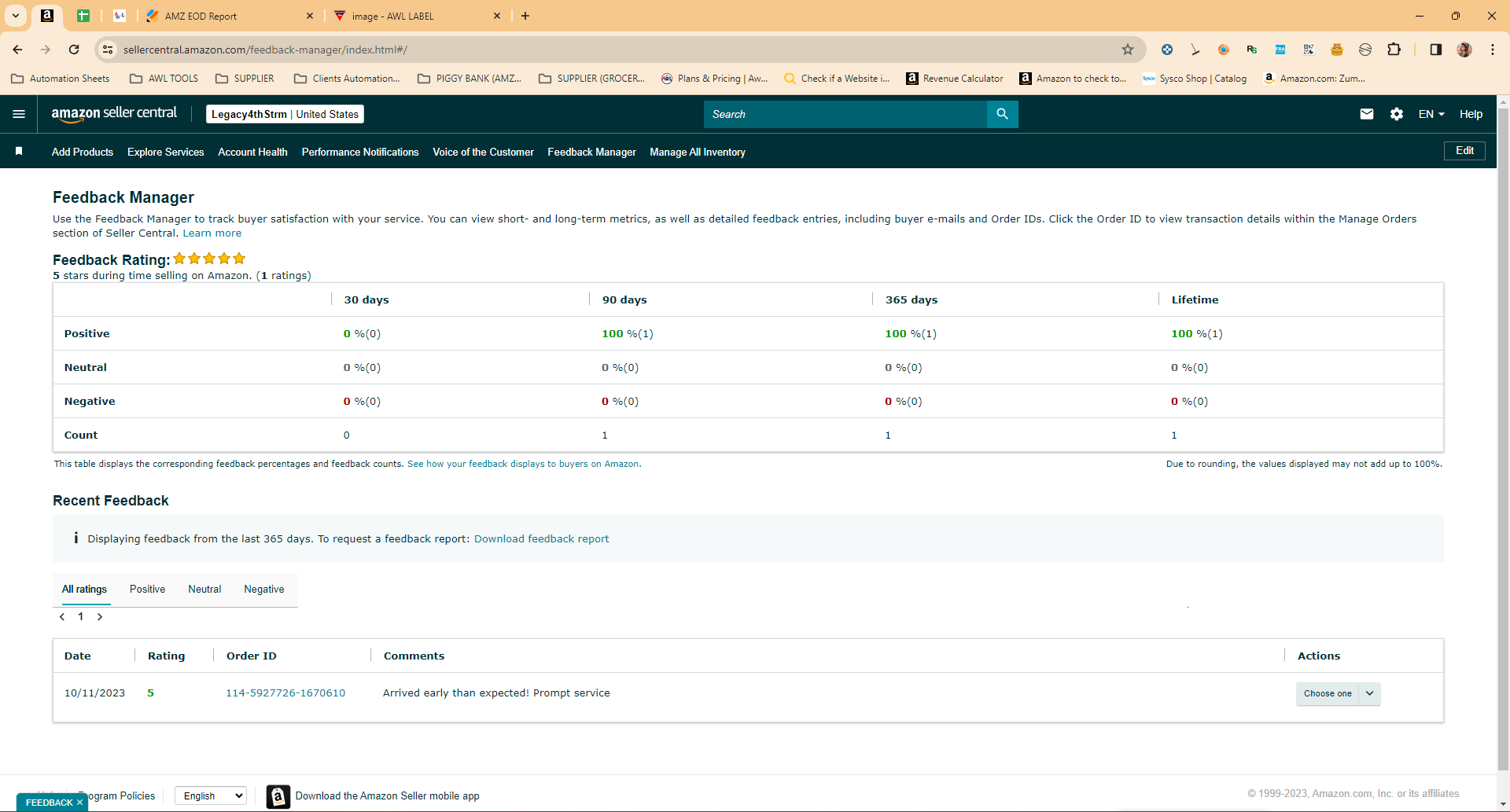Image resolution: width=1510 pixels, height=812 pixels.
Task: Open the EN language dropdown
Action: [1431, 114]
